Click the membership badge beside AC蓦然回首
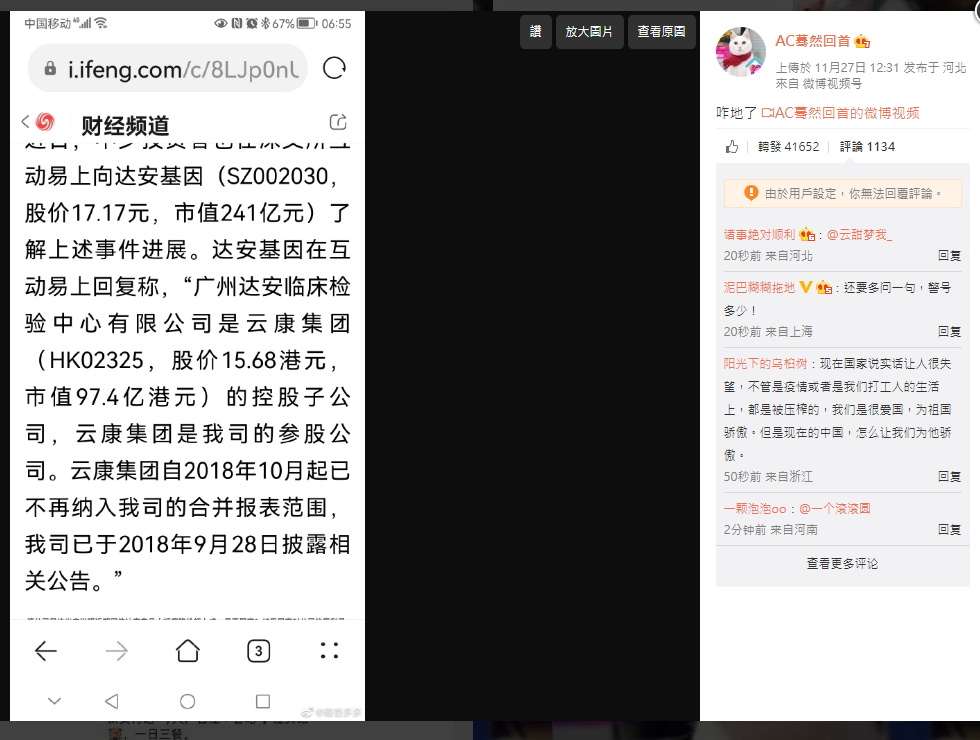 pos(862,41)
